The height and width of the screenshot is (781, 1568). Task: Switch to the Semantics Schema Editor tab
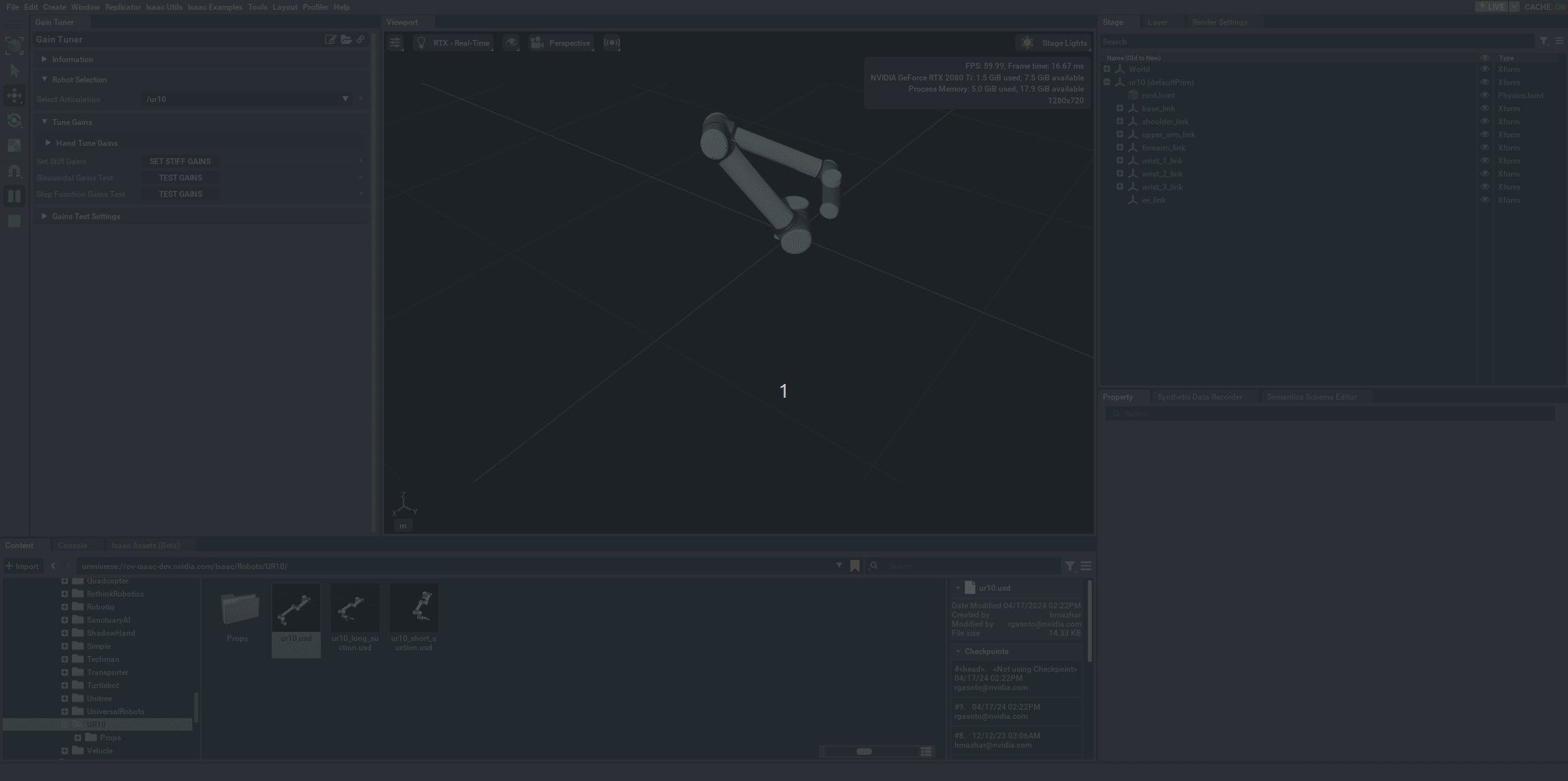pos(1312,397)
